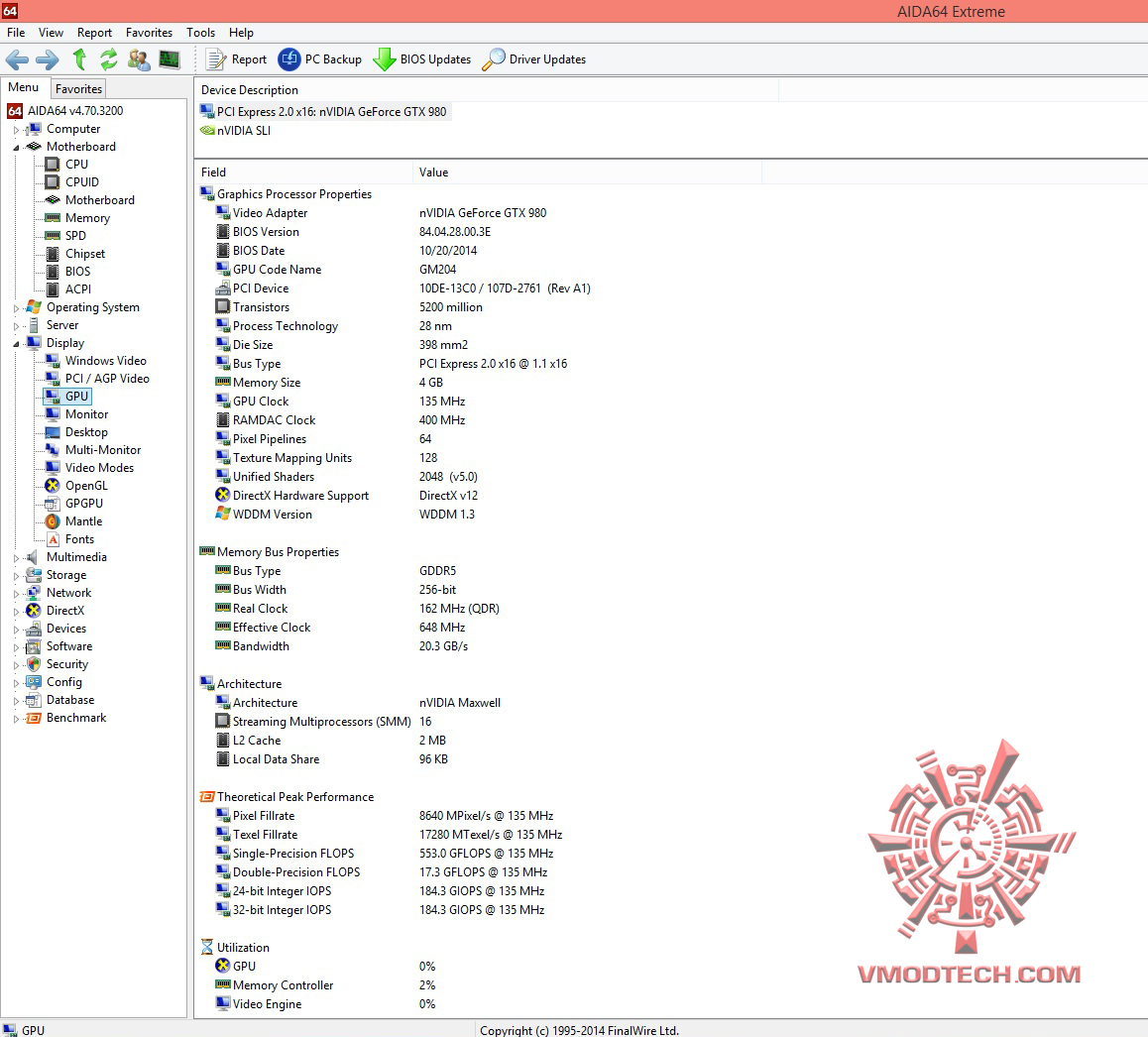Open the File menu
The width and height of the screenshot is (1148, 1037).
[x=16, y=33]
